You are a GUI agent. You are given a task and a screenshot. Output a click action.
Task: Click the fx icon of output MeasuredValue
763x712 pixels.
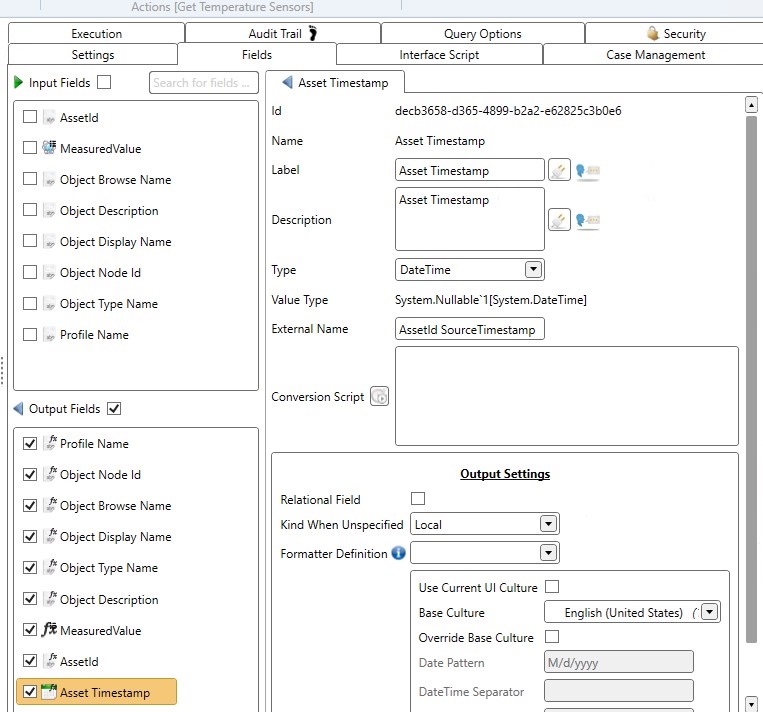pos(49,629)
